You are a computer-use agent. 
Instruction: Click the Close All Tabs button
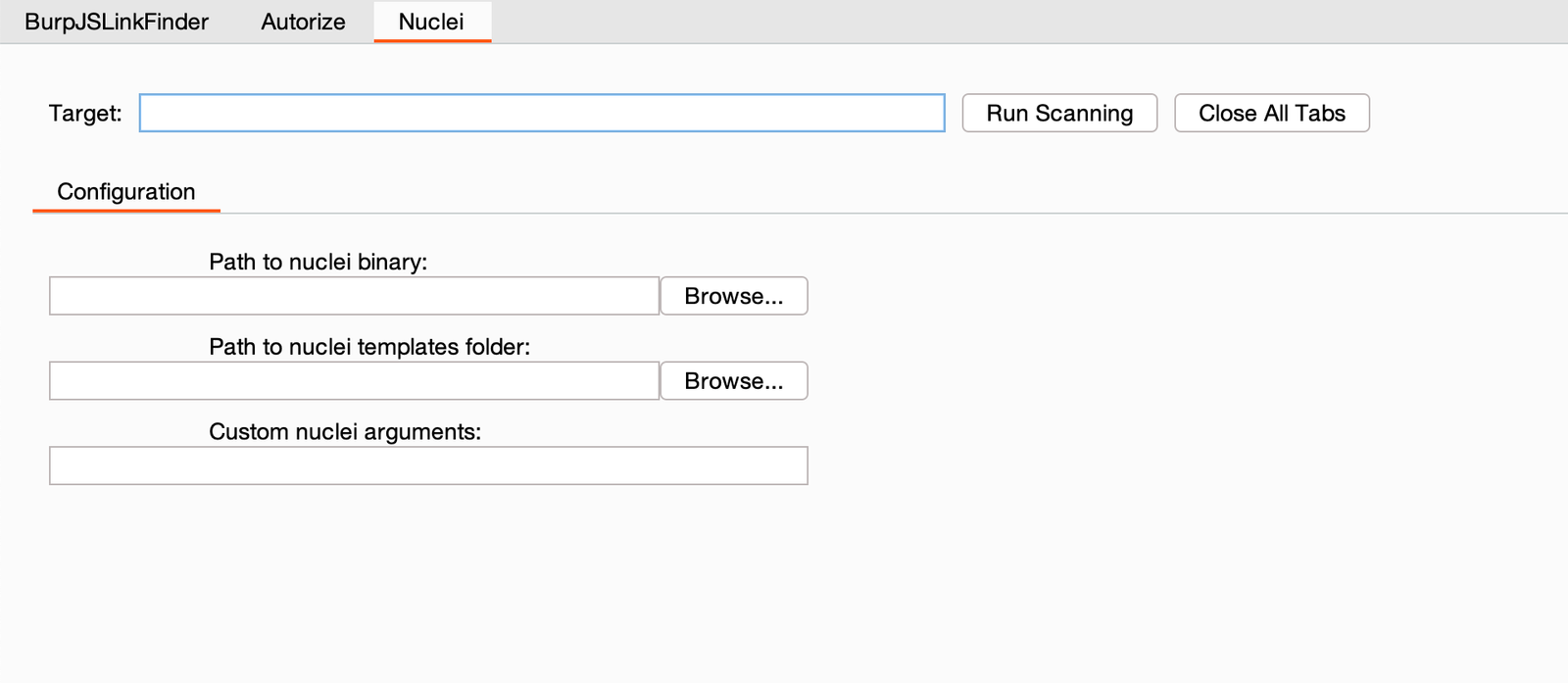tap(1272, 113)
